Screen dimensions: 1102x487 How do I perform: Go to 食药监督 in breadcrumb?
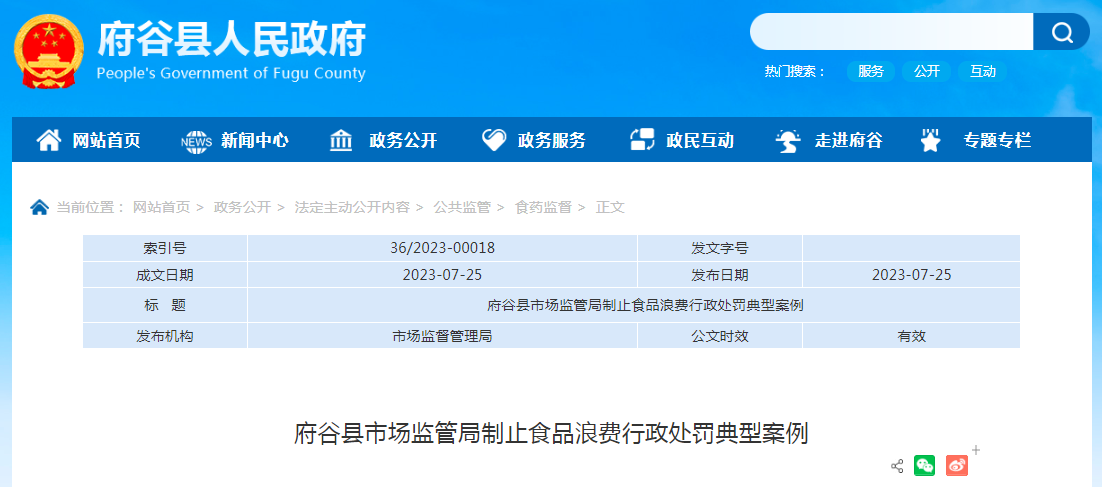click(543, 207)
